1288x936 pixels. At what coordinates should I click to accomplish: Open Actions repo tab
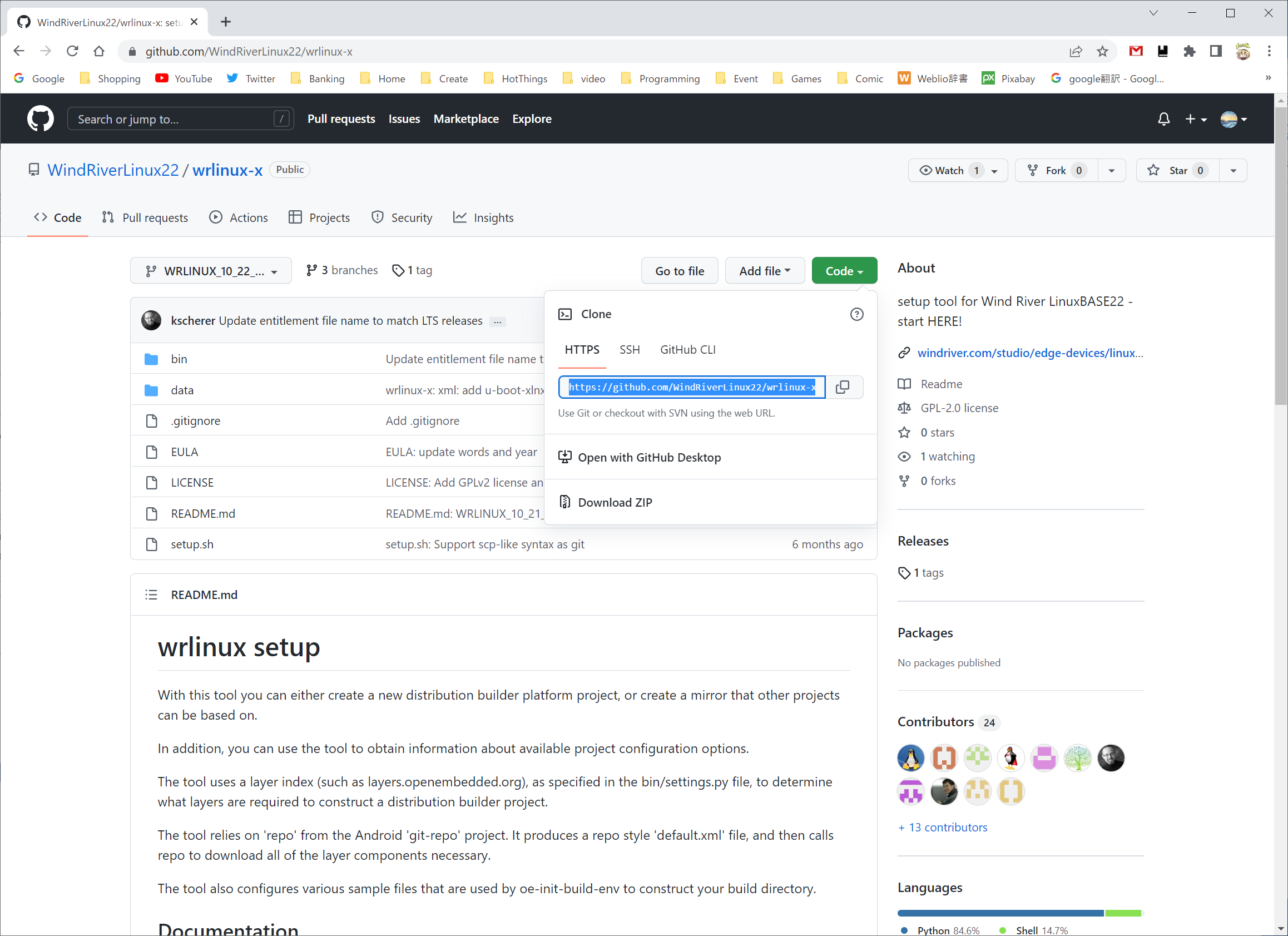(239, 217)
